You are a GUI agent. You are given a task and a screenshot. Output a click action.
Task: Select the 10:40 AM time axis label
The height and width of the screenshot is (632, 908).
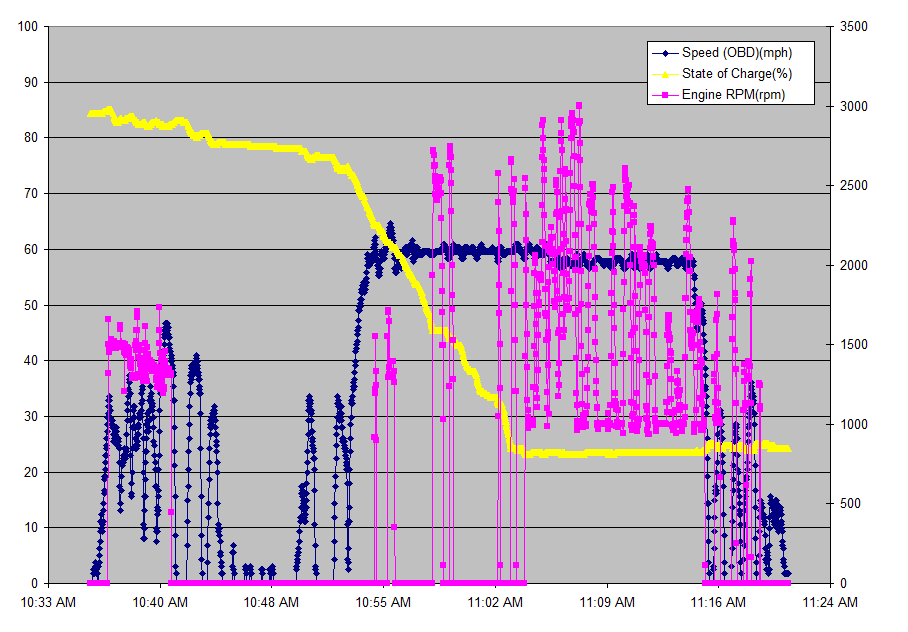pyautogui.click(x=160, y=602)
